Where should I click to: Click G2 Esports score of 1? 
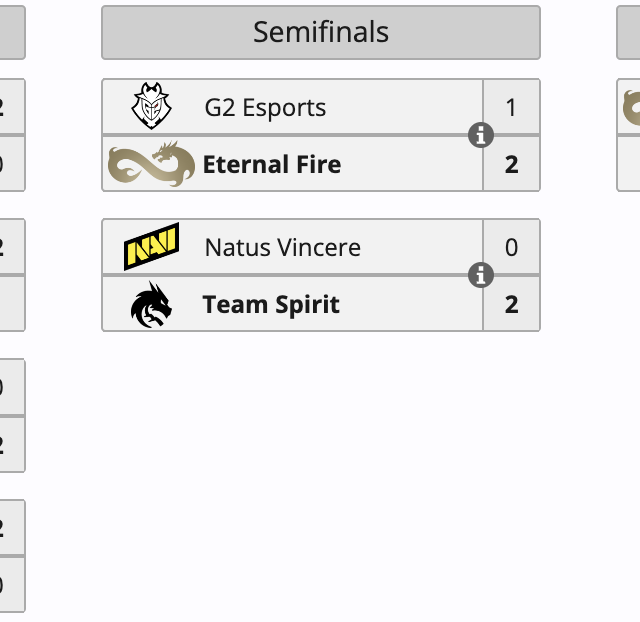point(512,107)
